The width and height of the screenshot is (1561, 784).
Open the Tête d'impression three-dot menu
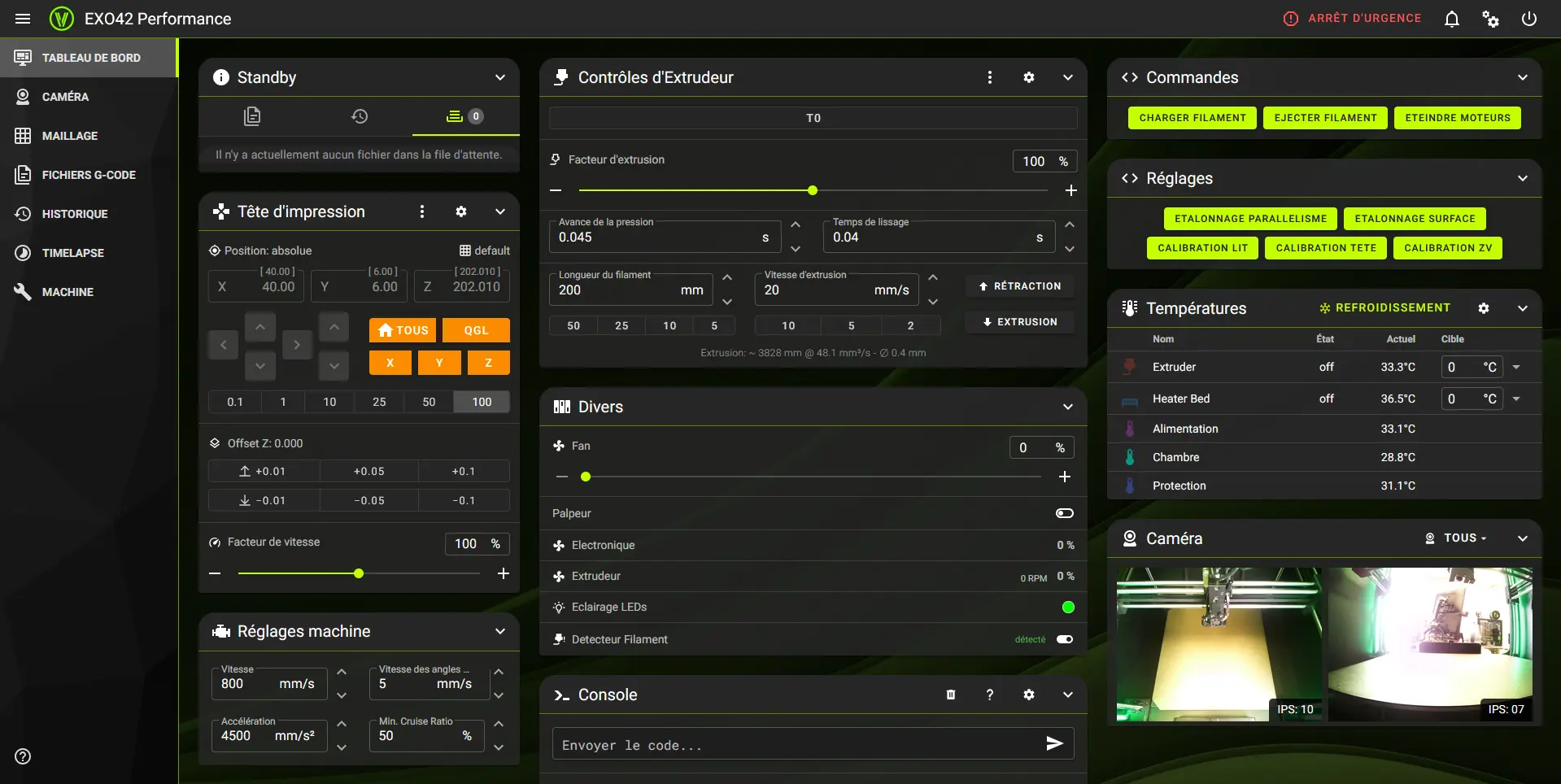421,211
